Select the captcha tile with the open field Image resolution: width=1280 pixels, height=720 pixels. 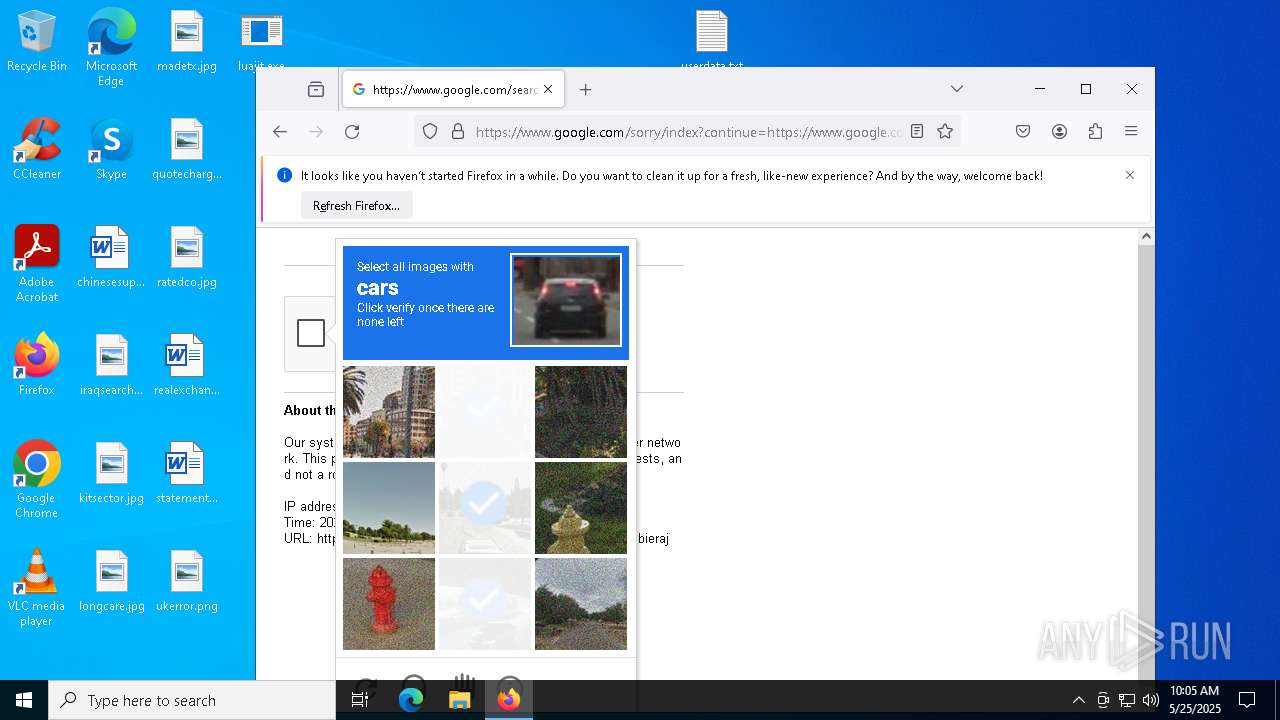click(x=389, y=508)
